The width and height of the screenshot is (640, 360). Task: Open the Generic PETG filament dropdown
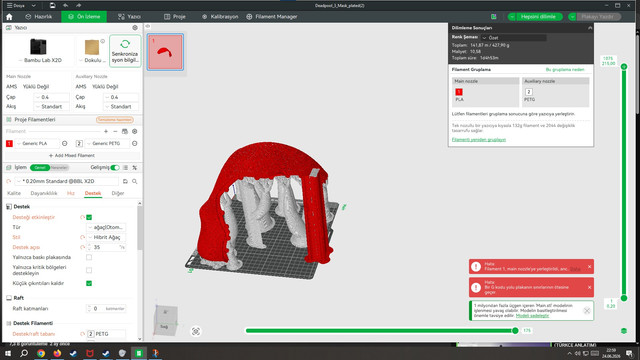[x=107, y=143]
